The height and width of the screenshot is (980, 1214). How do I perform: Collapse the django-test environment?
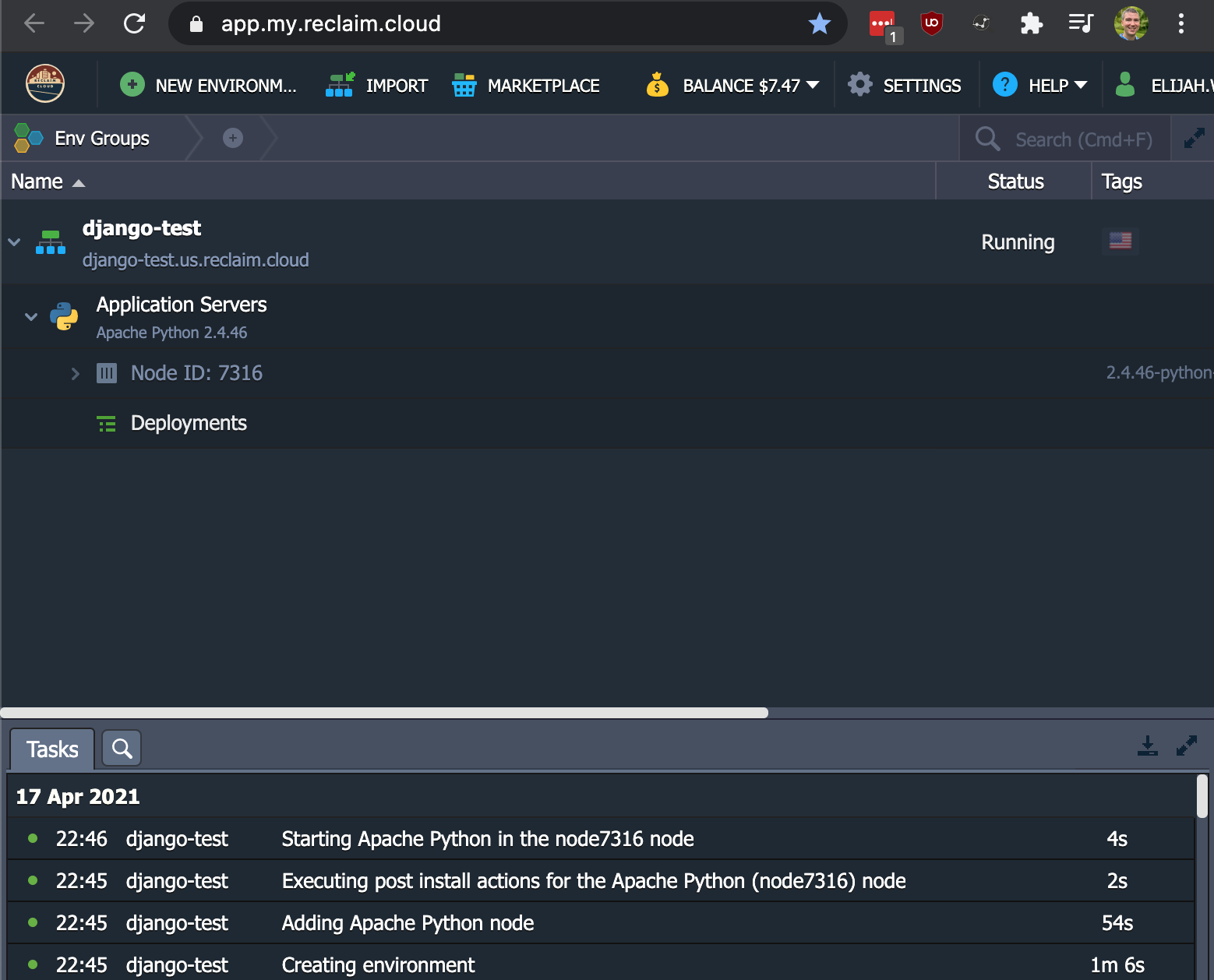(14, 242)
